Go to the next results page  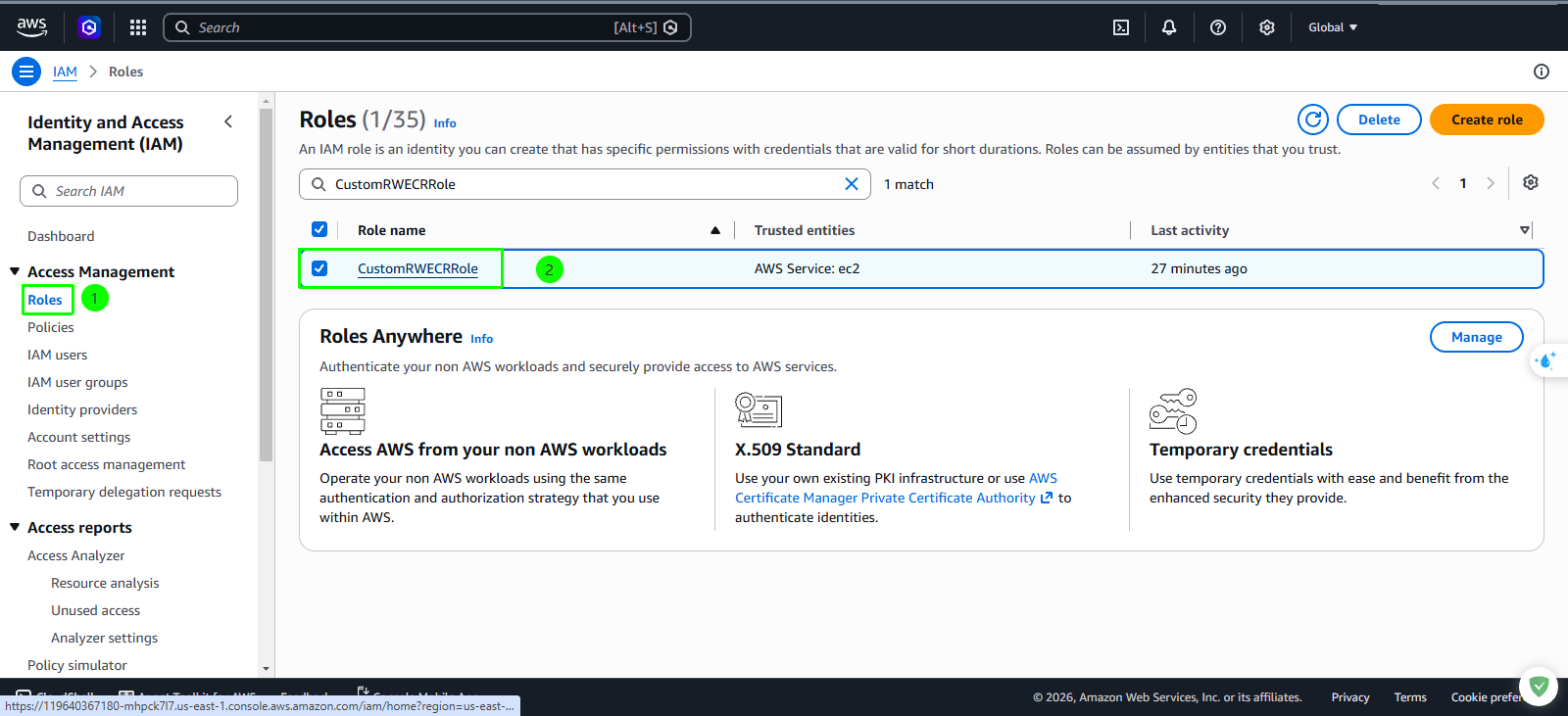(x=1491, y=183)
